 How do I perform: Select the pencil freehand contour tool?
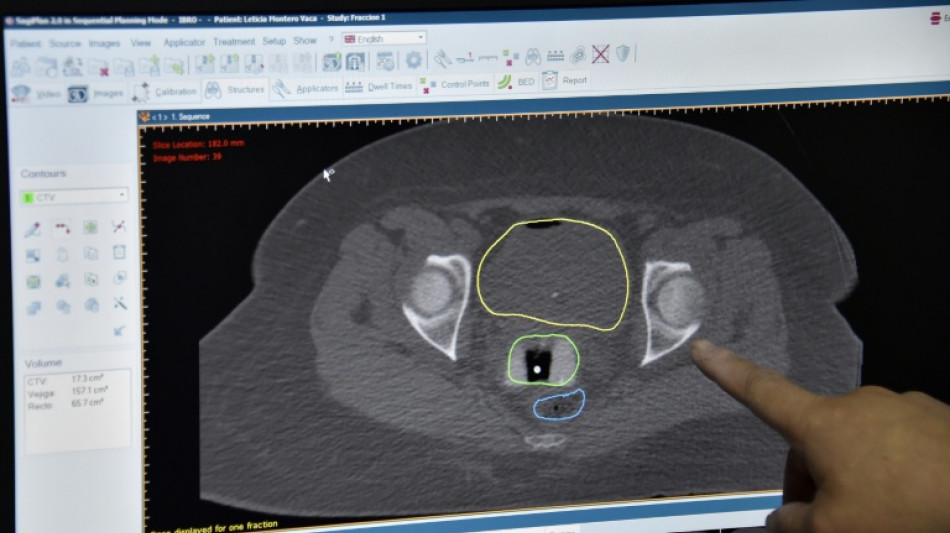[x=33, y=229]
